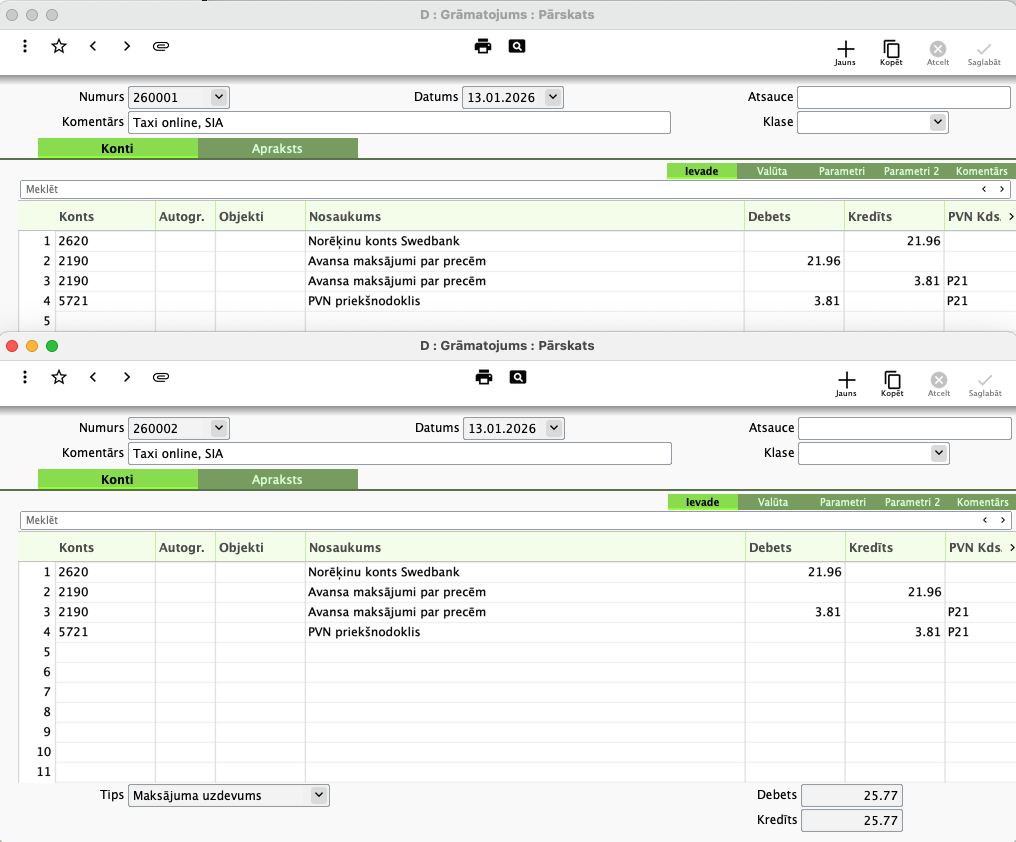The width and height of the screenshot is (1016, 842).
Task: Click Atsauce input field in record 260002
Action: (x=904, y=428)
